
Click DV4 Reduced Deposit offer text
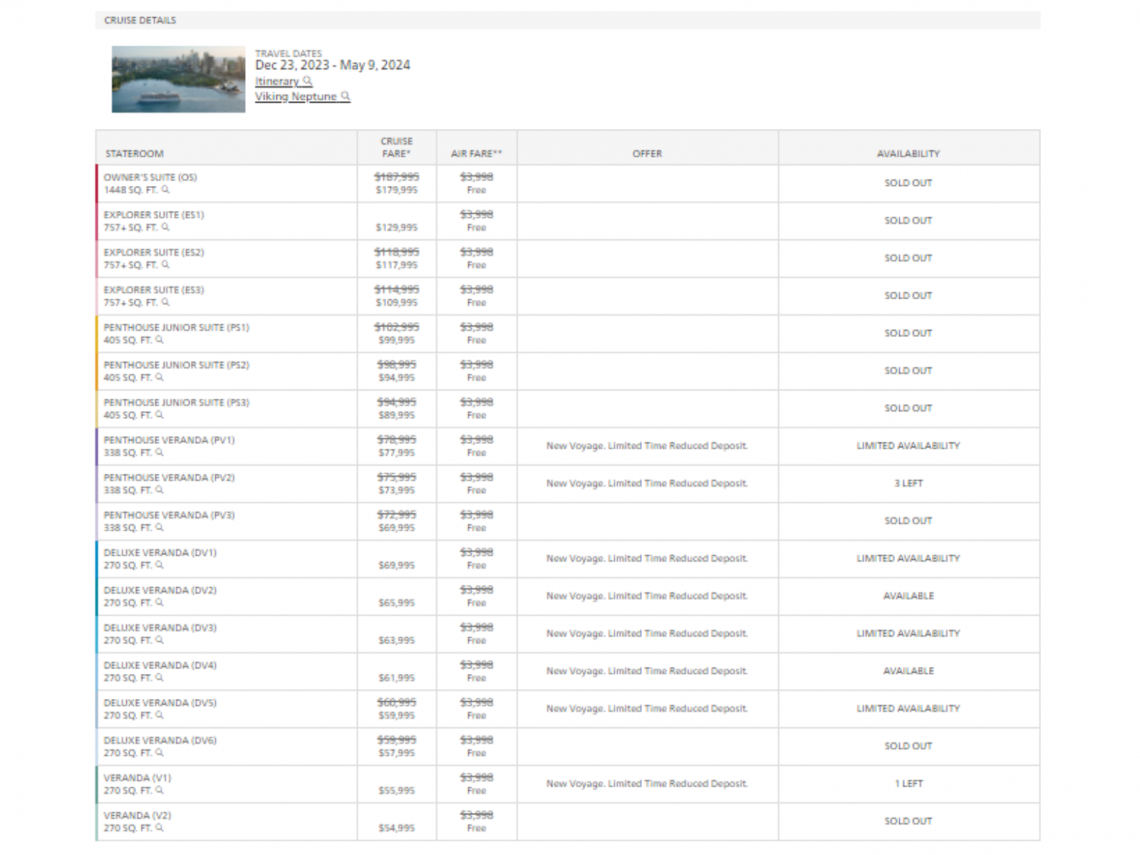pos(647,672)
